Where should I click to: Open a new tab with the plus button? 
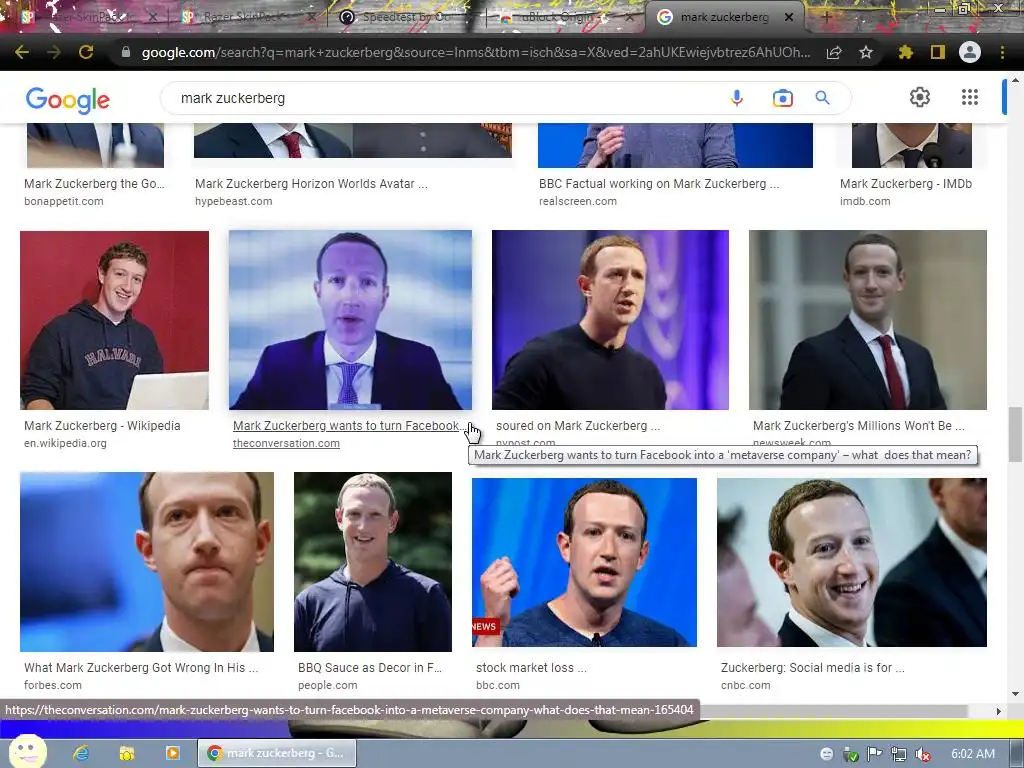827,17
